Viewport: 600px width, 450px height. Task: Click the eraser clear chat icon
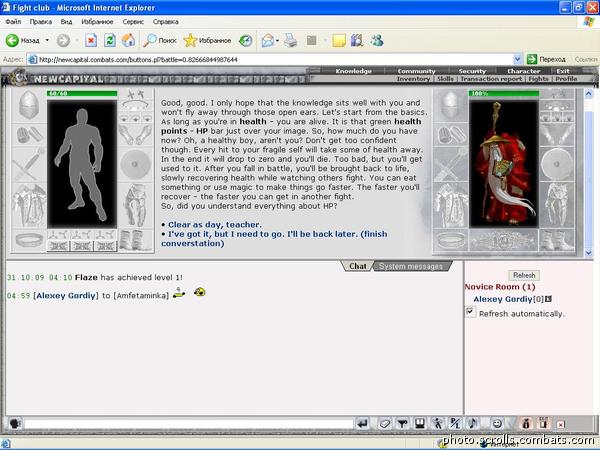[385, 423]
